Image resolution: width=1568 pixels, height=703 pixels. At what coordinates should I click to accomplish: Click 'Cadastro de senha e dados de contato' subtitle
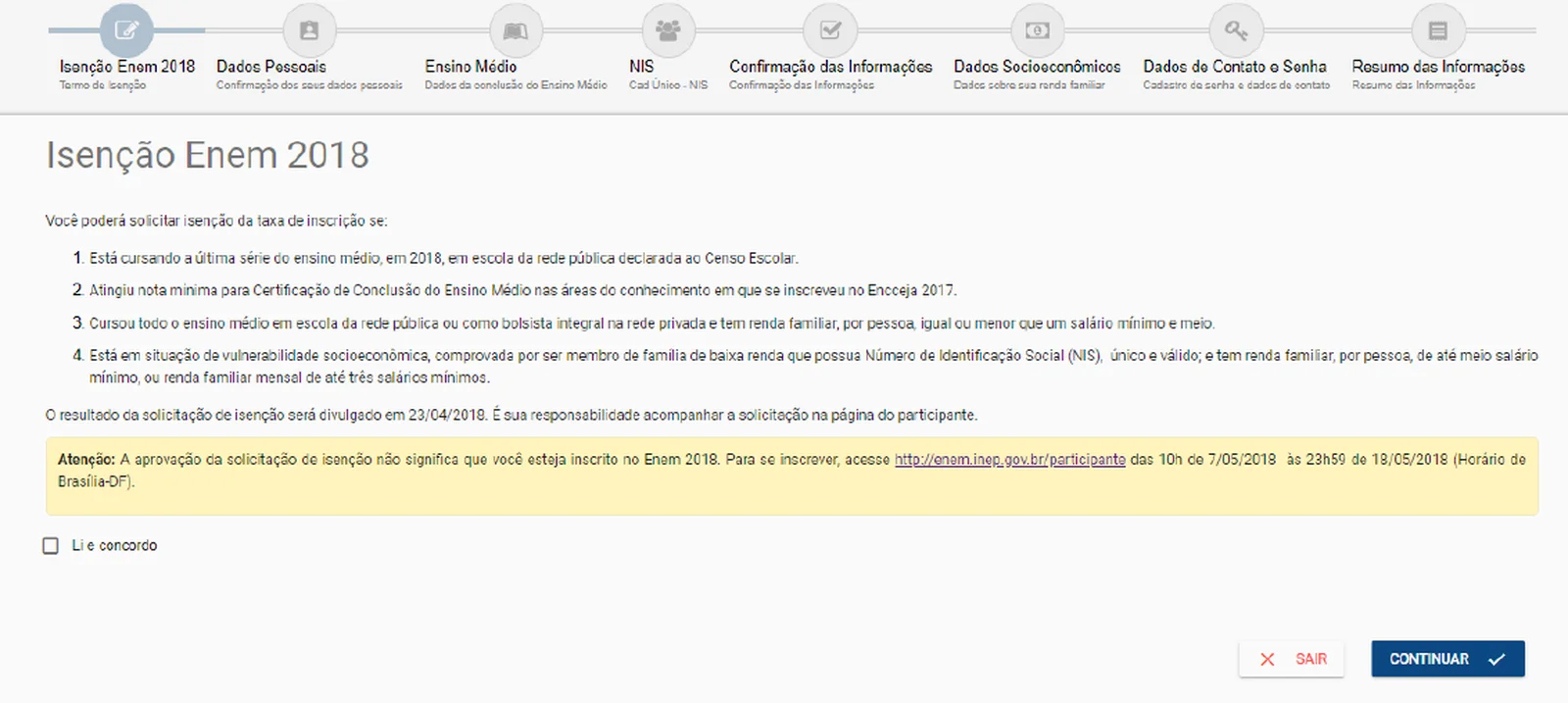1236,85
